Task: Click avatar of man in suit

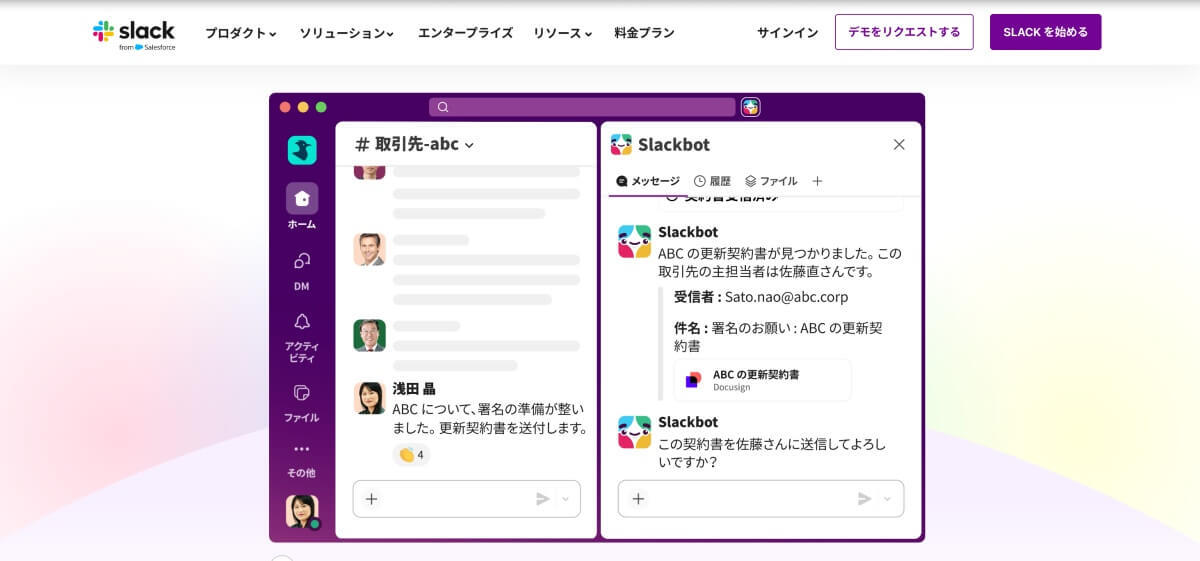Action: coord(369,249)
